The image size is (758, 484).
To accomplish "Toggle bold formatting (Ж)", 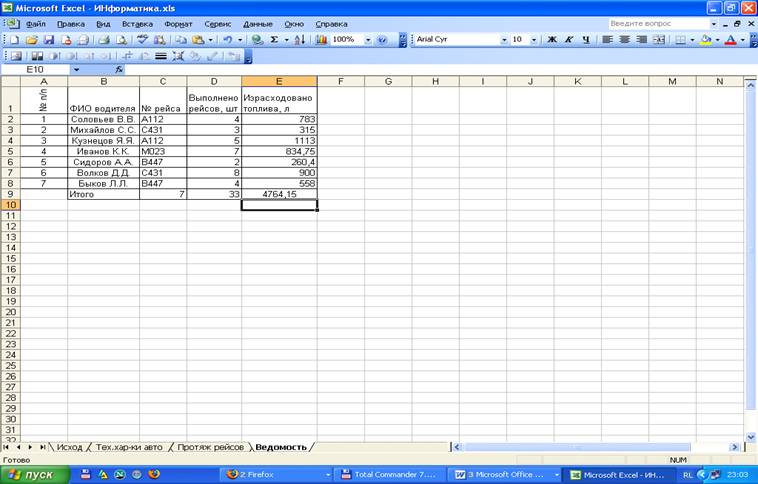I will point(551,40).
